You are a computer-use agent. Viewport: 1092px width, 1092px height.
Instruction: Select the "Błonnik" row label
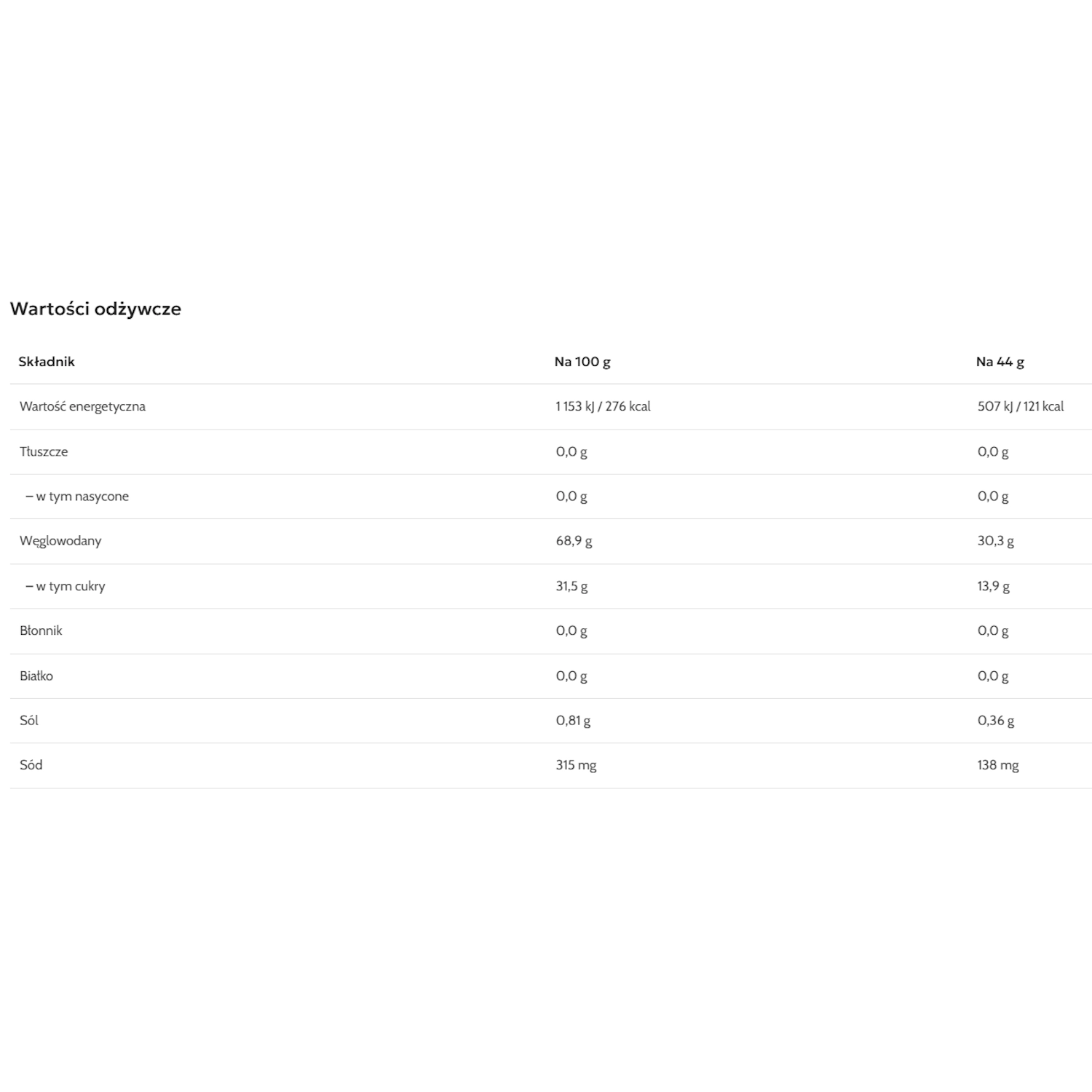(x=41, y=630)
